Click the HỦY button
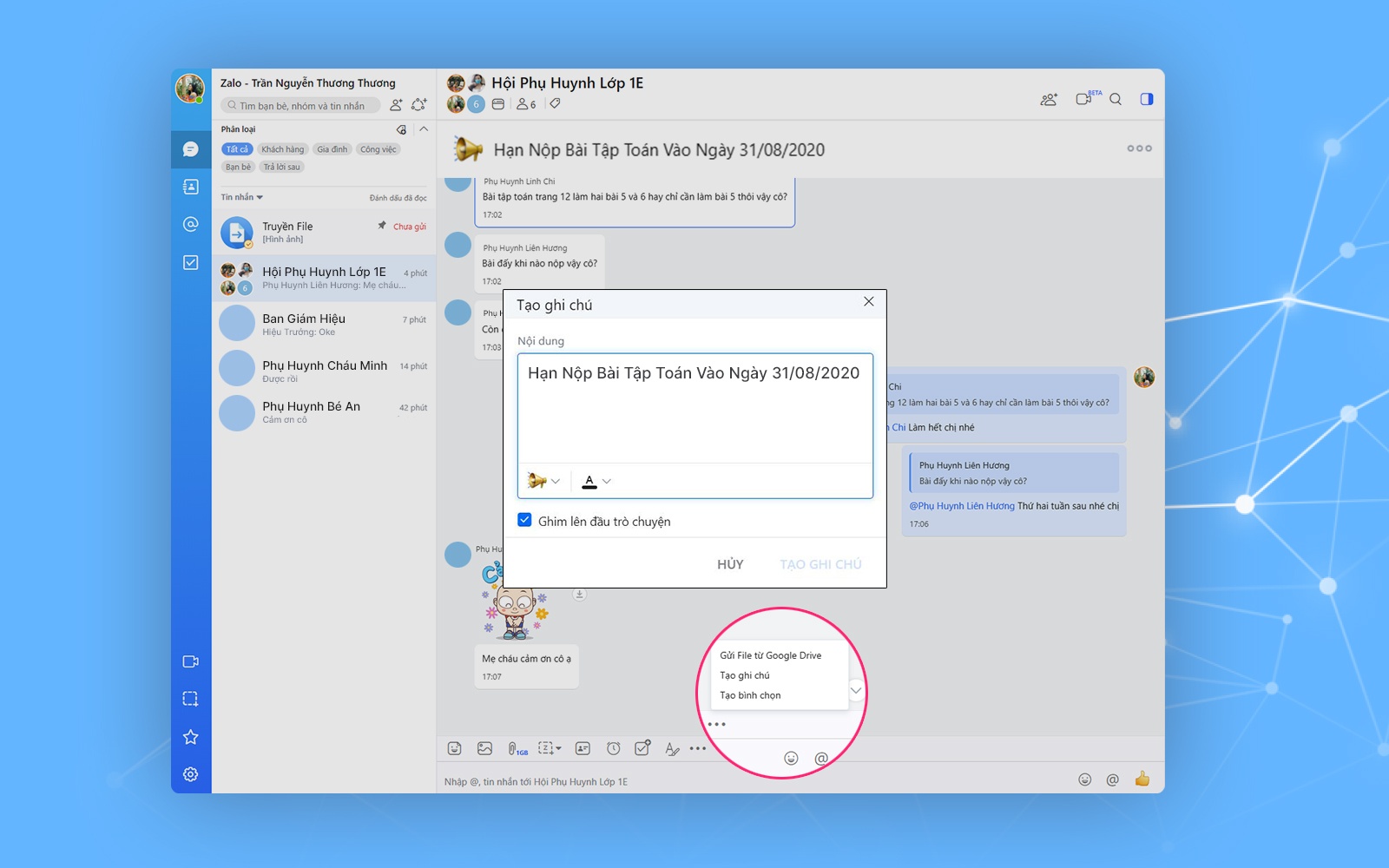 point(730,564)
